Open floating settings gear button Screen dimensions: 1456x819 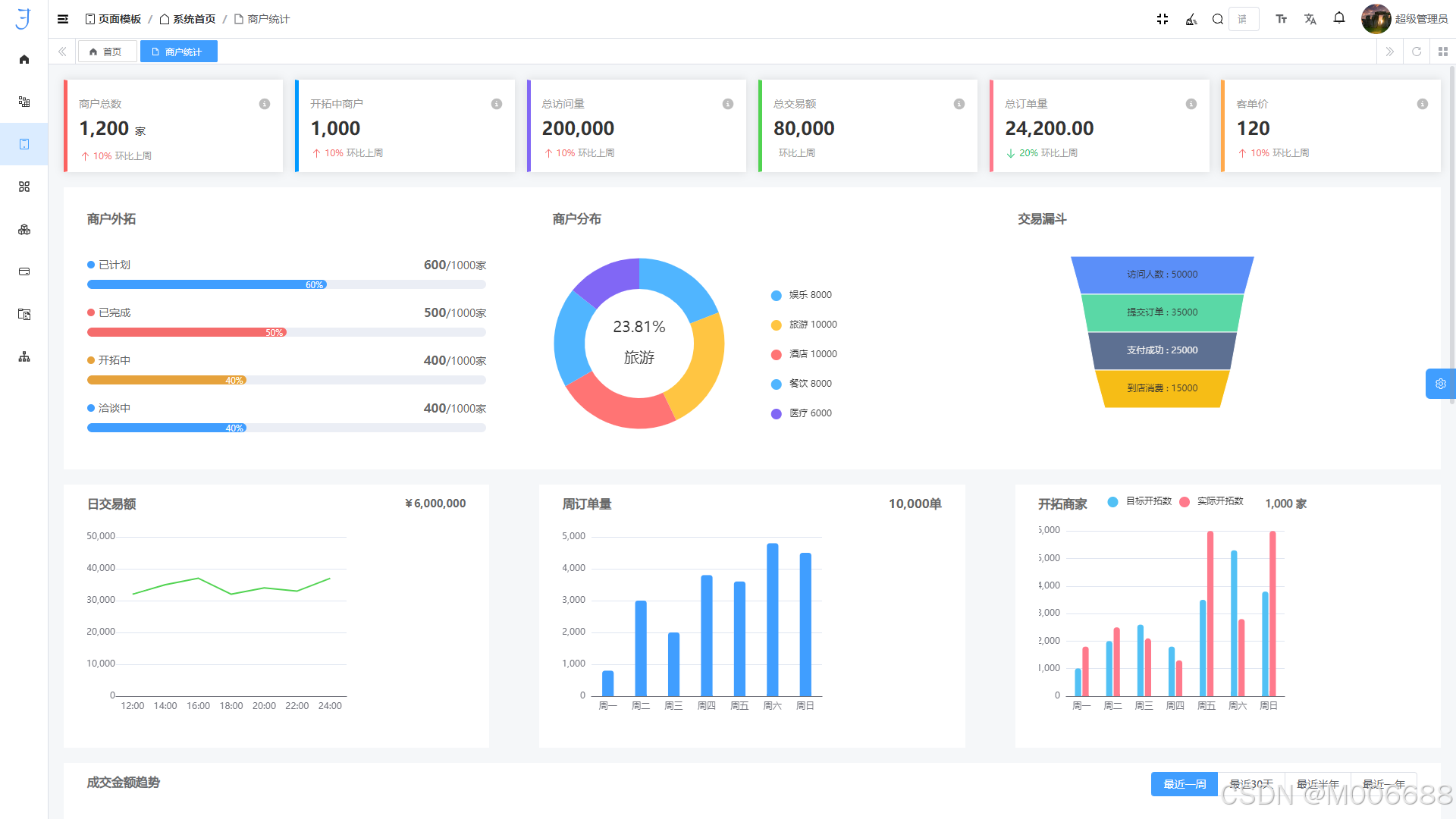pyautogui.click(x=1440, y=384)
